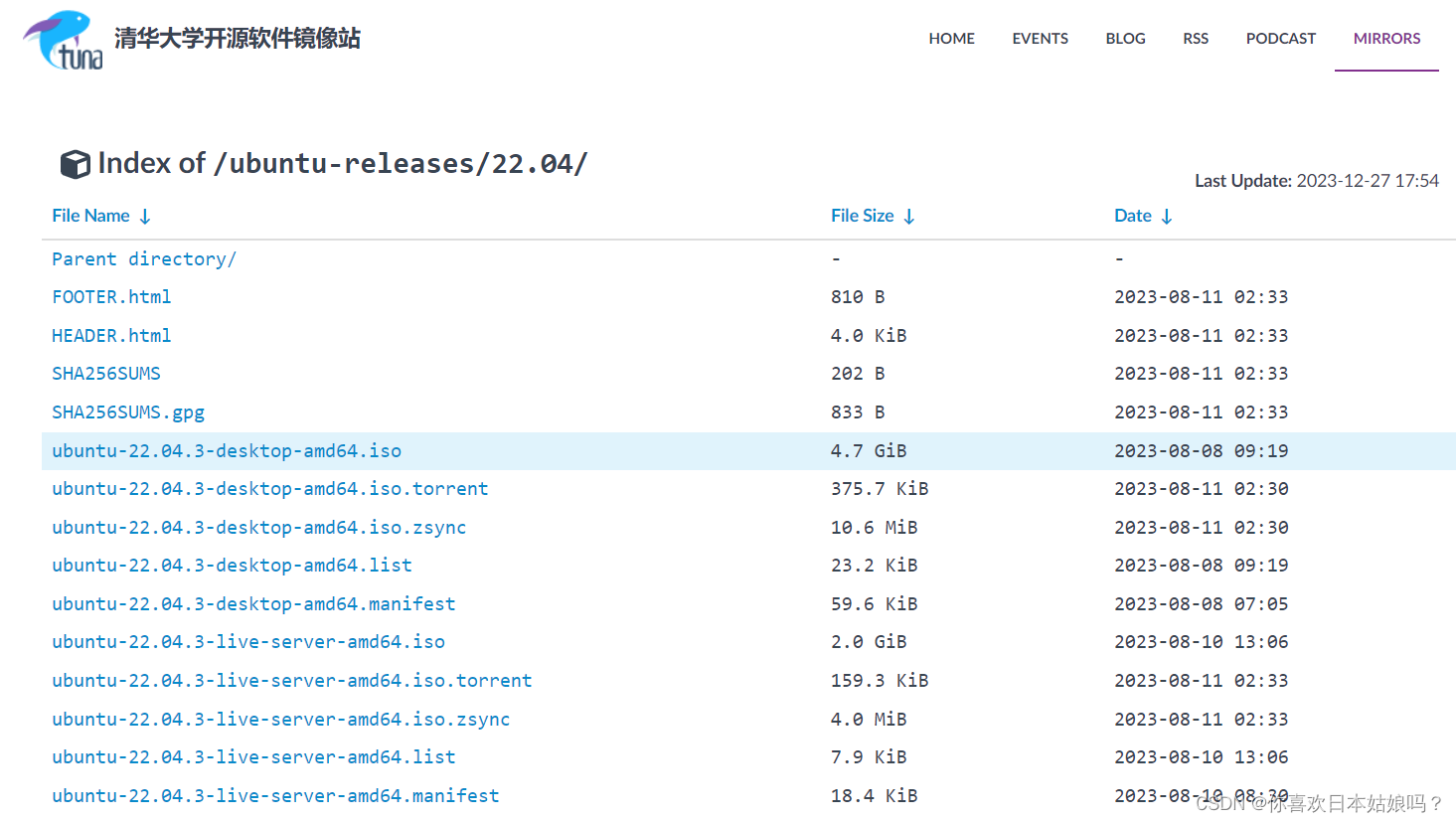Screen dimensions: 1456x822
Task: Click the 159.3 KiB size value
Action: (x=880, y=681)
